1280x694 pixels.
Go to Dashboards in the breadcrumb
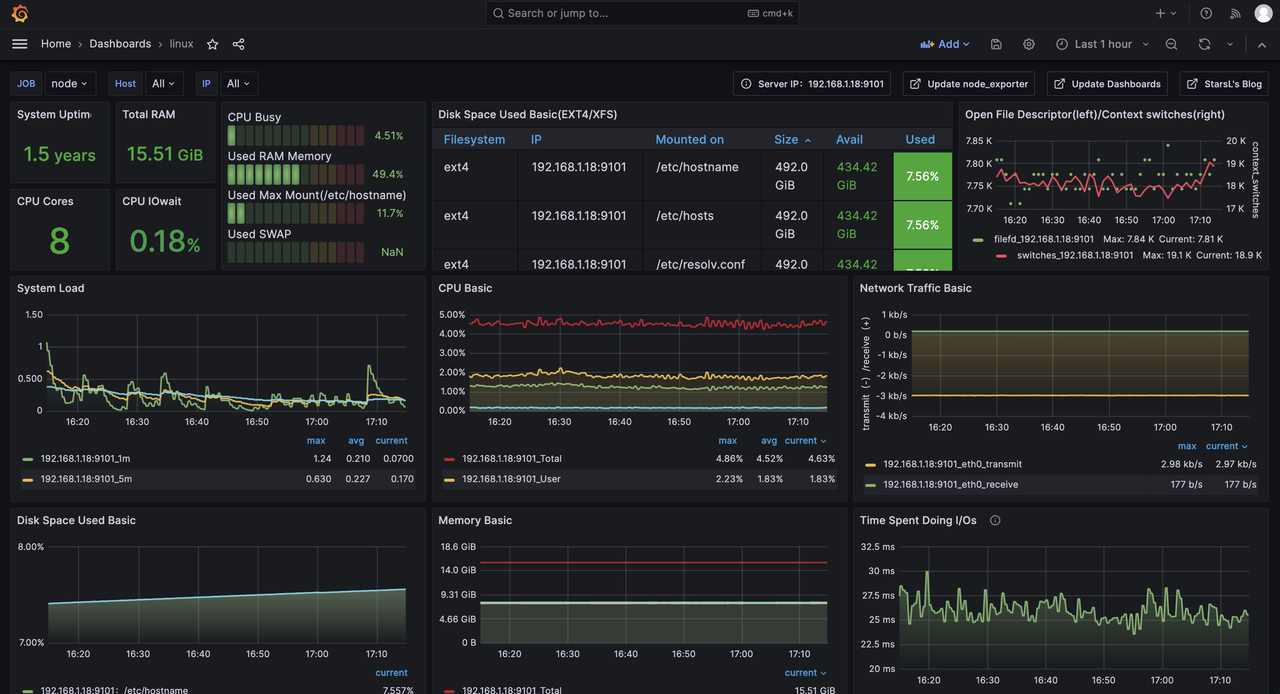120,44
